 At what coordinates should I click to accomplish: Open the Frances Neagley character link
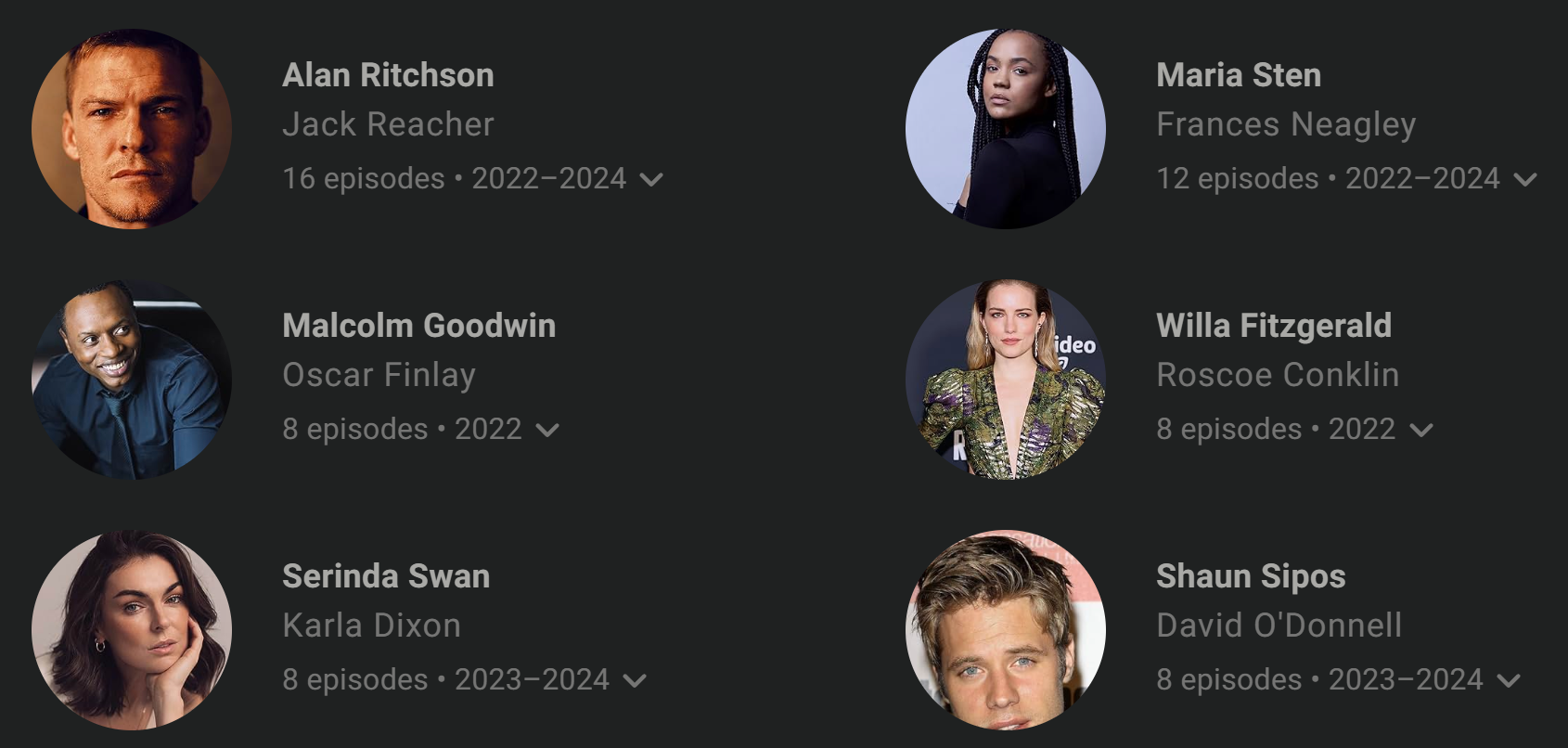(x=1286, y=124)
